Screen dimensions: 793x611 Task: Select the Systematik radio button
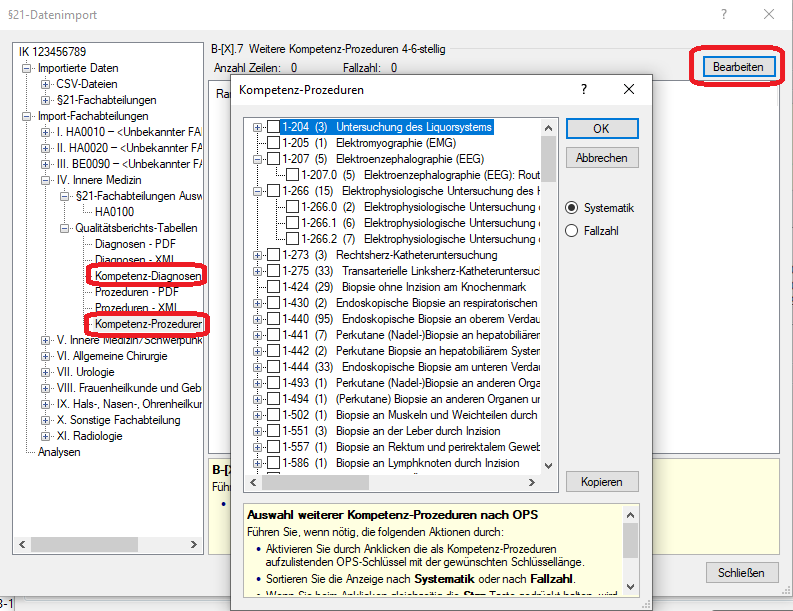pyautogui.click(x=571, y=208)
